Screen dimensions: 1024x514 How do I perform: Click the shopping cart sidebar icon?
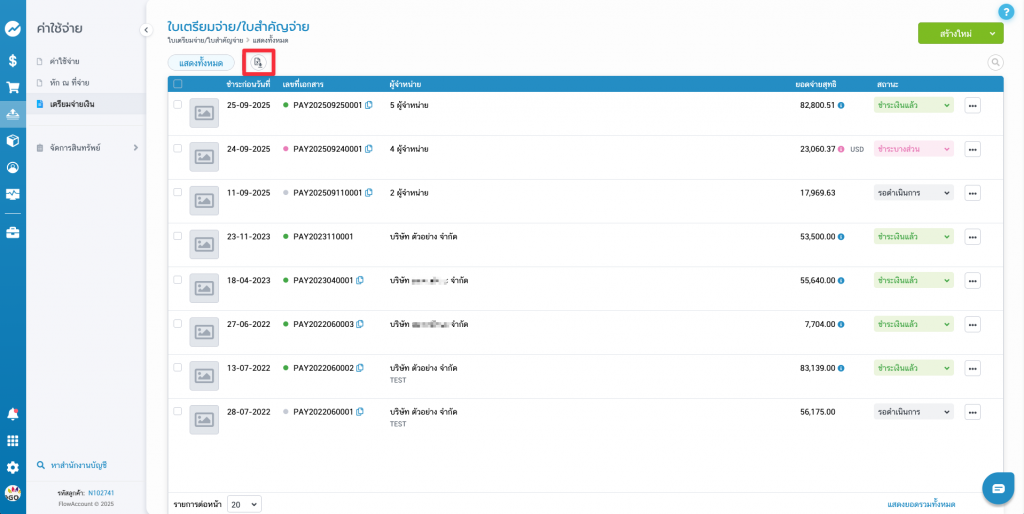pyautogui.click(x=13, y=87)
